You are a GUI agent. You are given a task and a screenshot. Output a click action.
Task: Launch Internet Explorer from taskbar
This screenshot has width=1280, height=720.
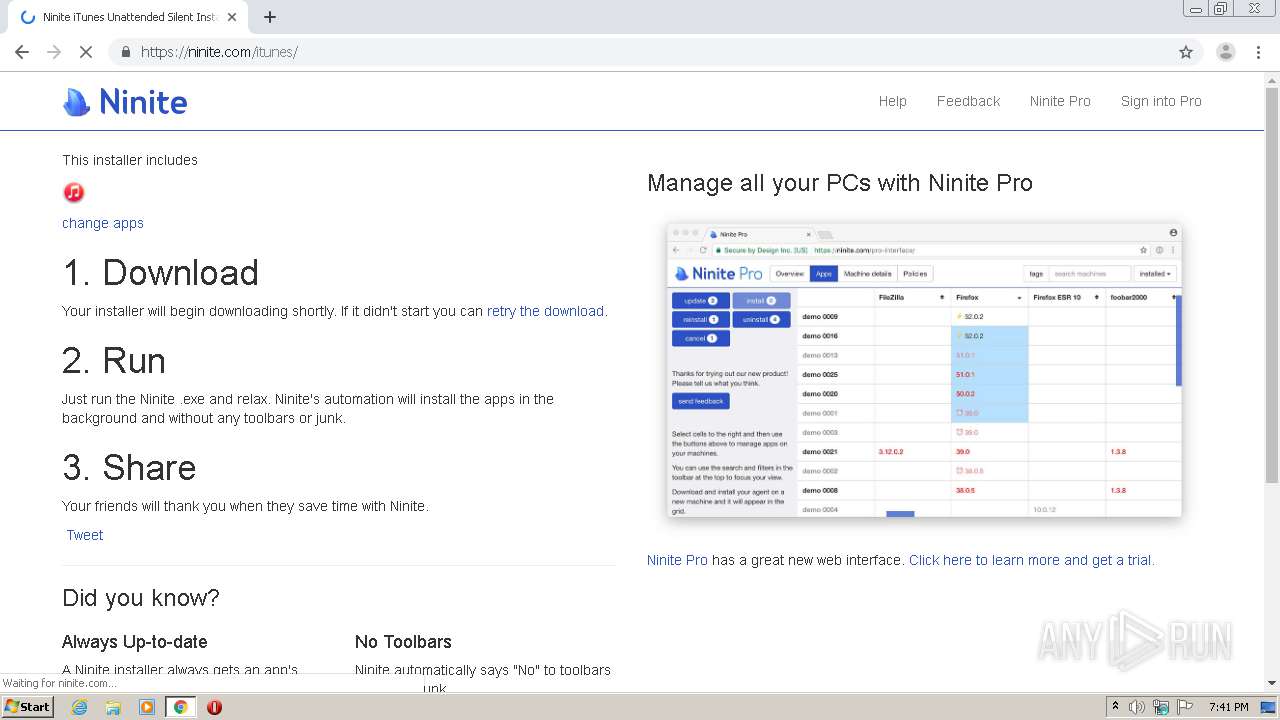pos(80,707)
